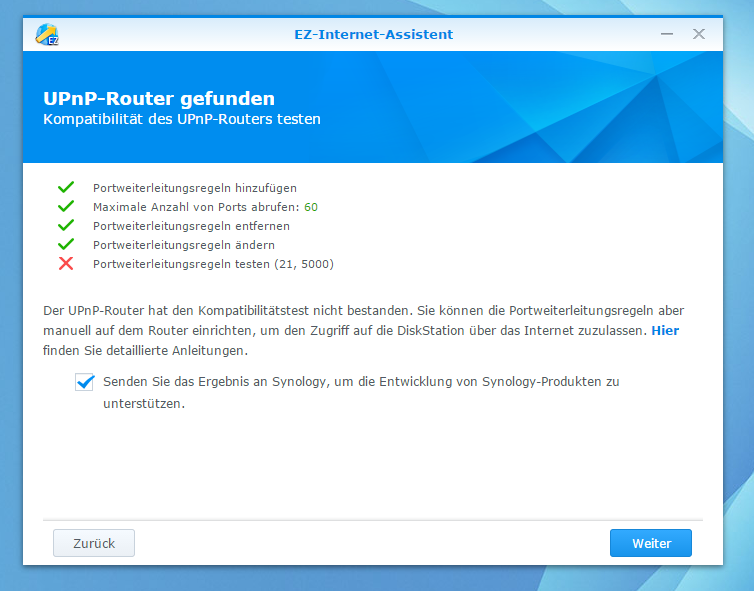
Task: Click the Zurück button
Action: coord(94,543)
